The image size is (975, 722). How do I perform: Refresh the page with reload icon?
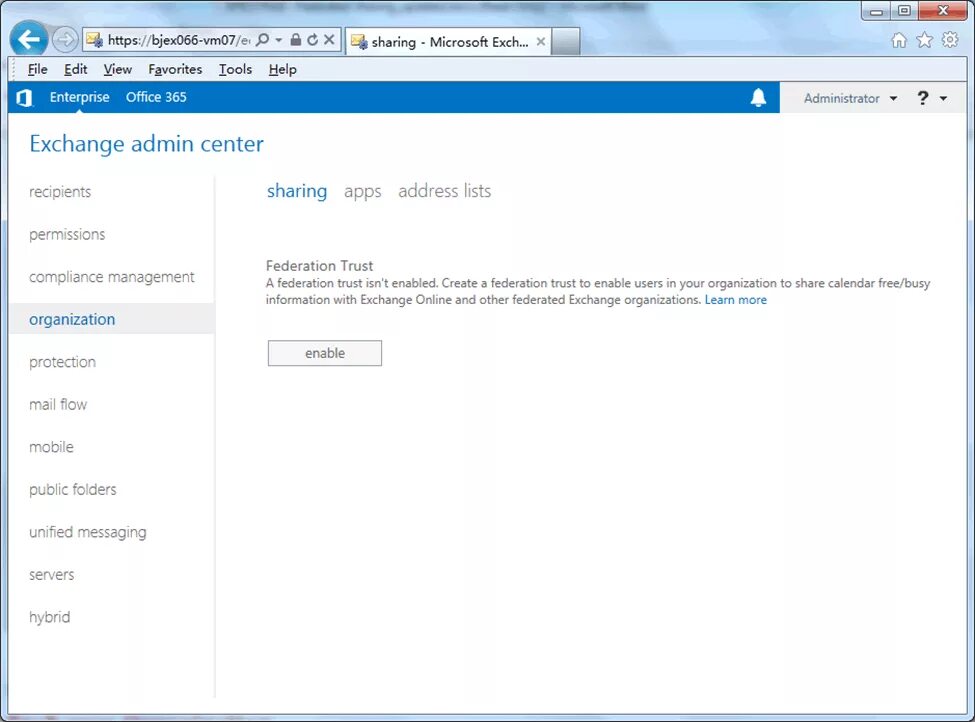(313, 40)
